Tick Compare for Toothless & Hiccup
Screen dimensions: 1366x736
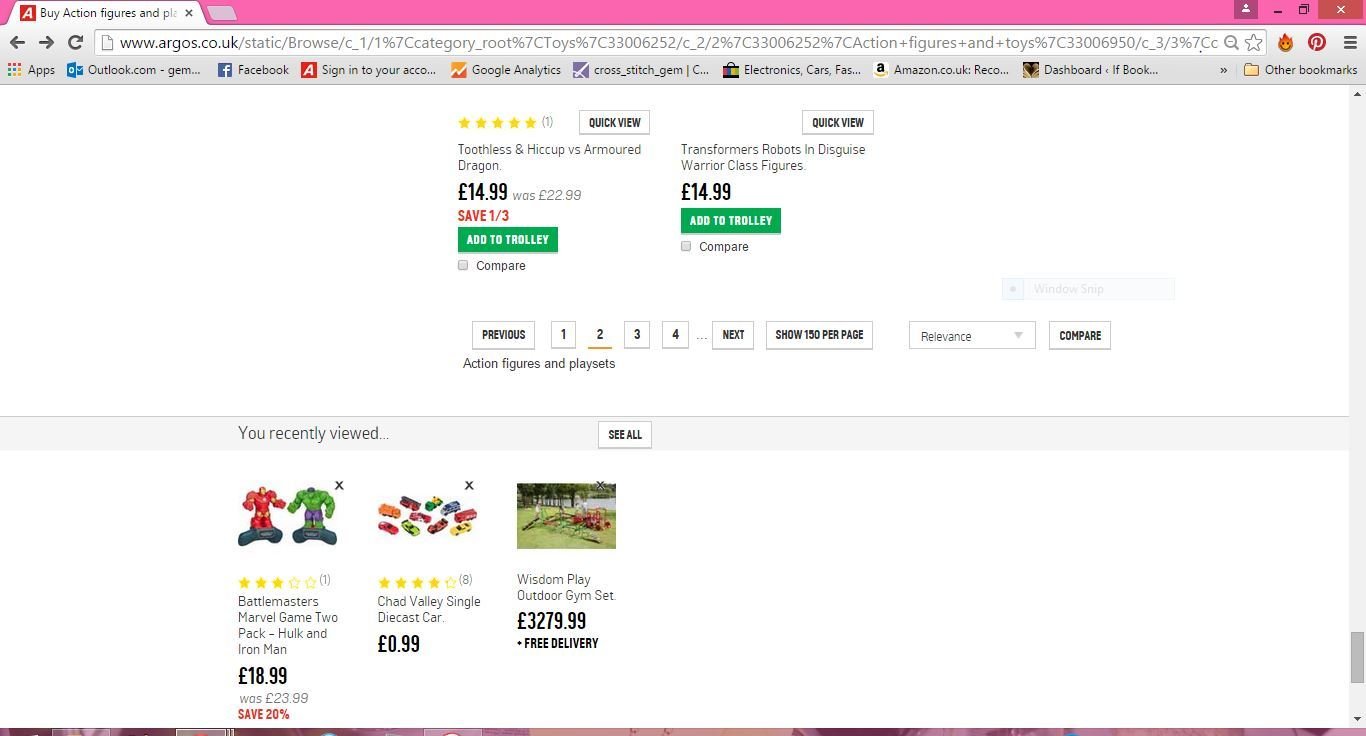pyautogui.click(x=463, y=265)
